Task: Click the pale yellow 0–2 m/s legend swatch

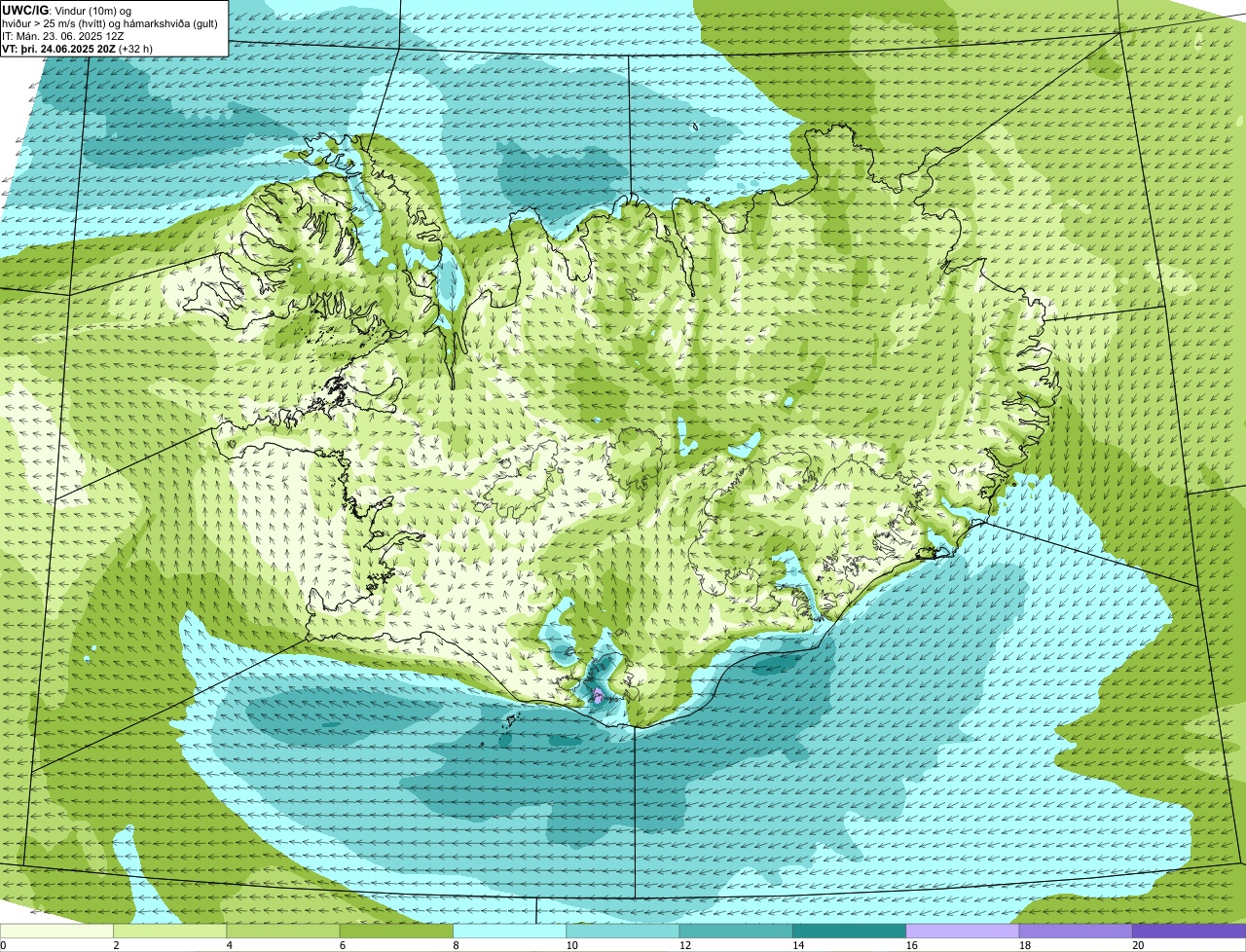Action: [x=56, y=931]
